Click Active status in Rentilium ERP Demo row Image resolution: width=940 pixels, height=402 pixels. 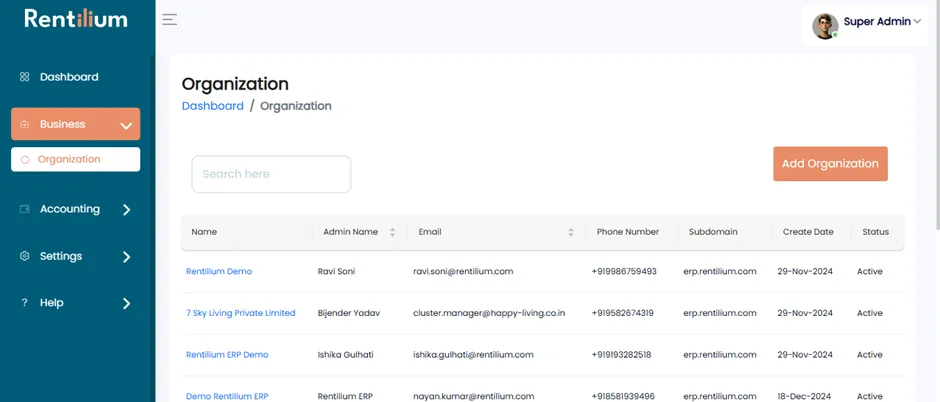[869, 355]
